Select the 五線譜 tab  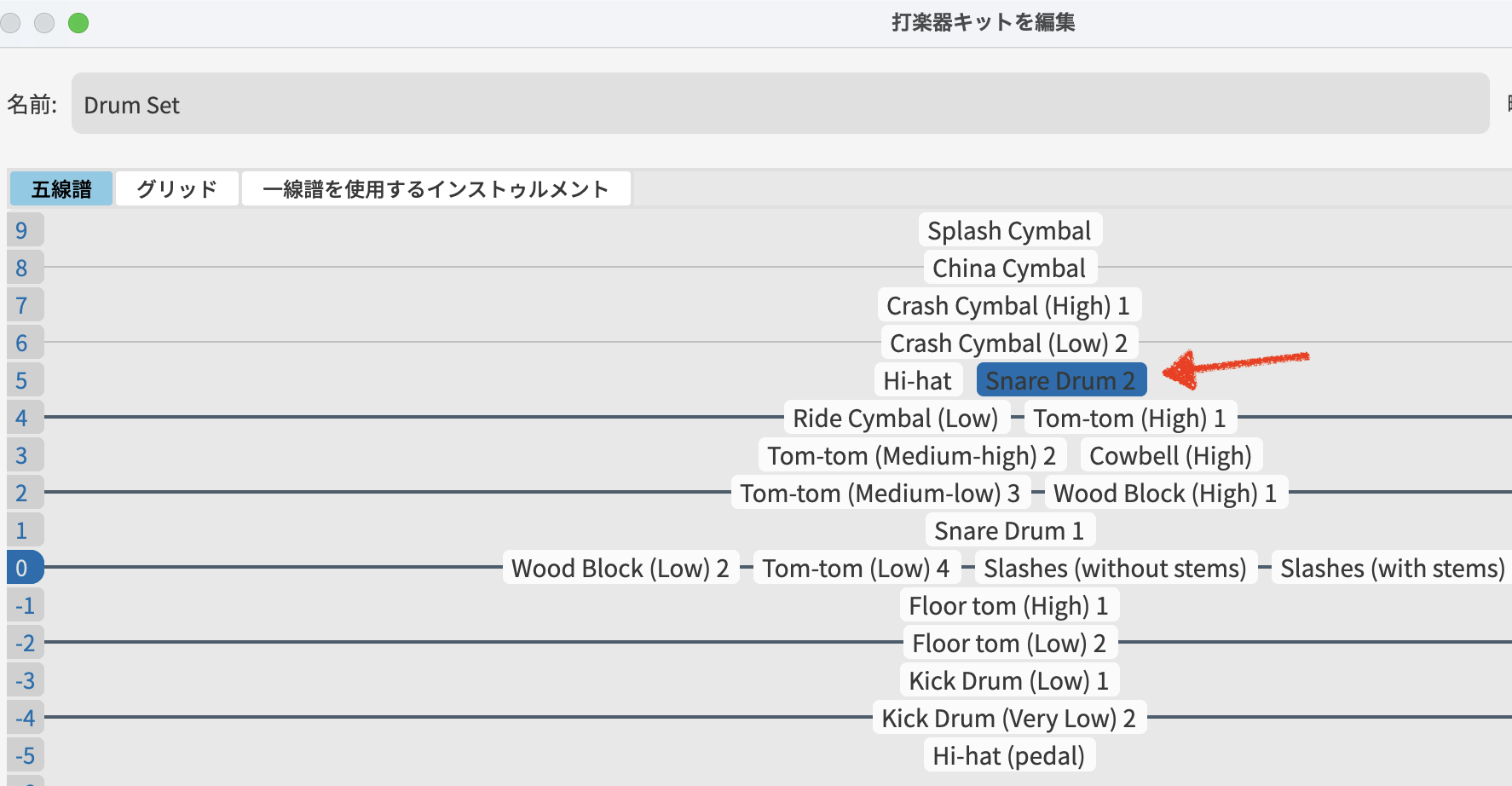coord(61,188)
